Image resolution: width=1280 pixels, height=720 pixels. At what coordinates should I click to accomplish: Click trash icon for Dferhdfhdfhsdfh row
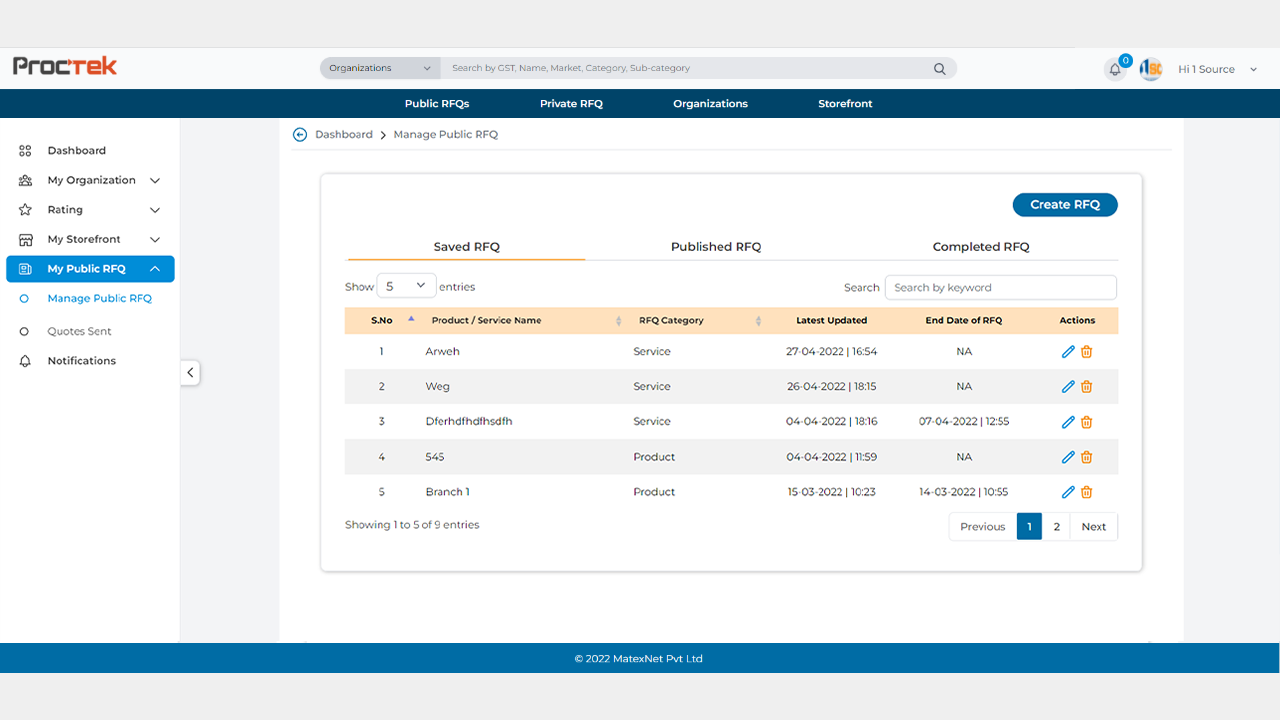(1087, 422)
